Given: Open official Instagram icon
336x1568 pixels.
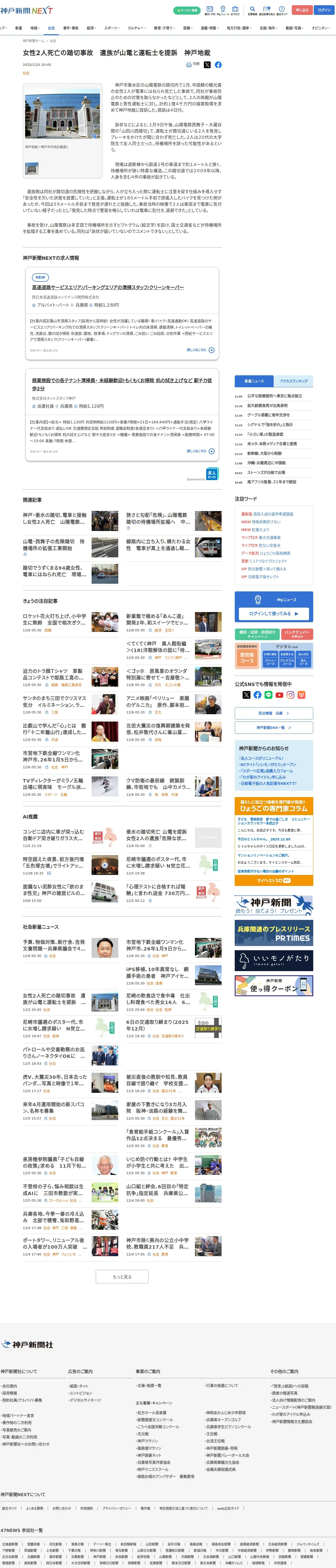Looking at the screenshot, I should pyautogui.click(x=290, y=695).
